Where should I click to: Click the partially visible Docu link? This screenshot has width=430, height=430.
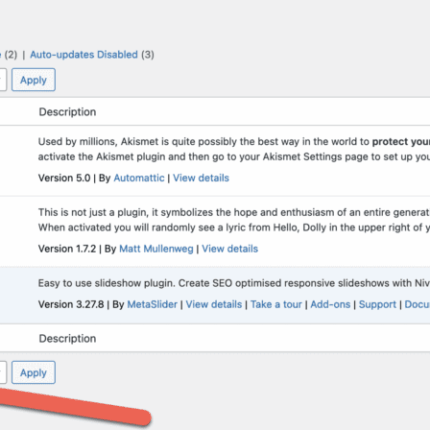pyautogui.click(x=417, y=304)
